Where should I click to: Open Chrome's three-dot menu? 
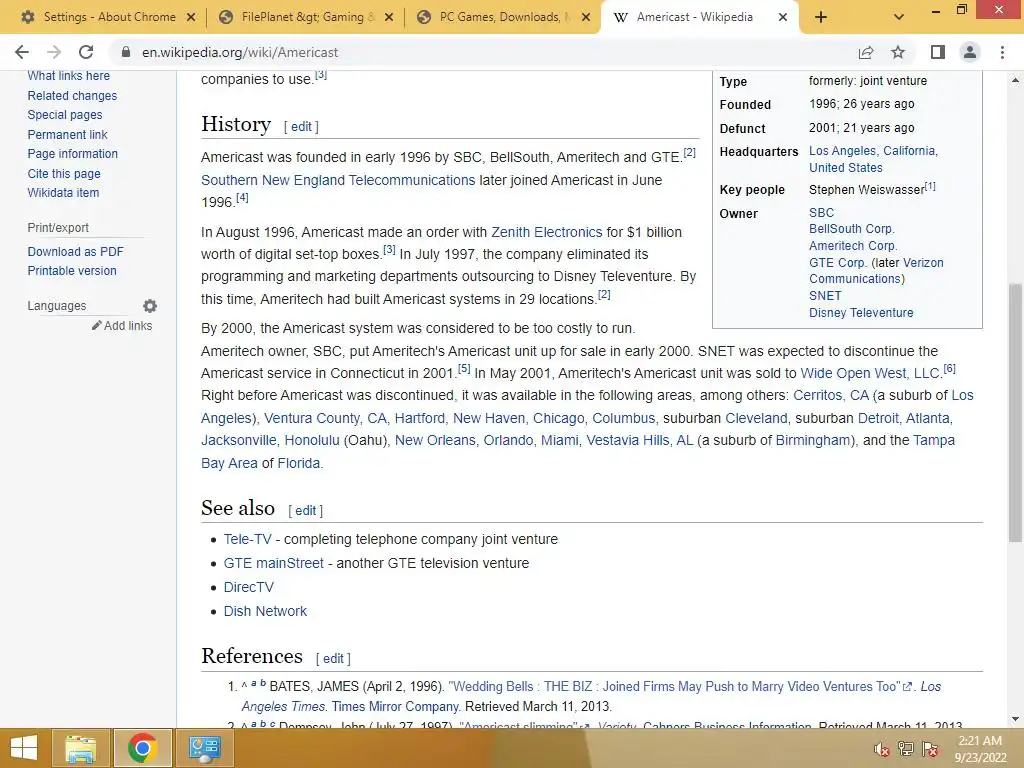point(1002,52)
